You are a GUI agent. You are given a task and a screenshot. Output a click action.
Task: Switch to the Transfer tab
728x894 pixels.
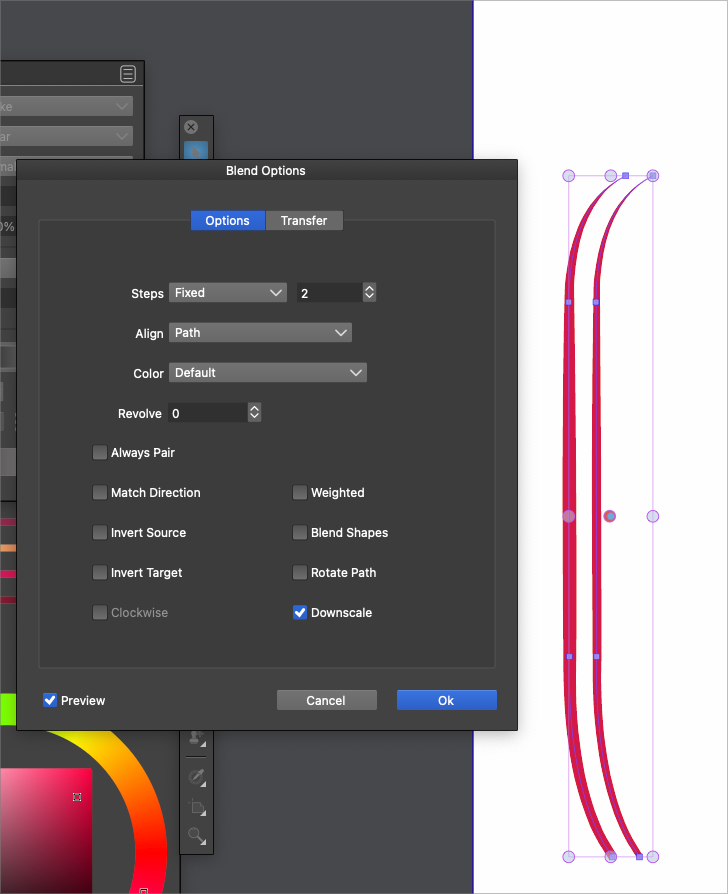(x=304, y=221)
